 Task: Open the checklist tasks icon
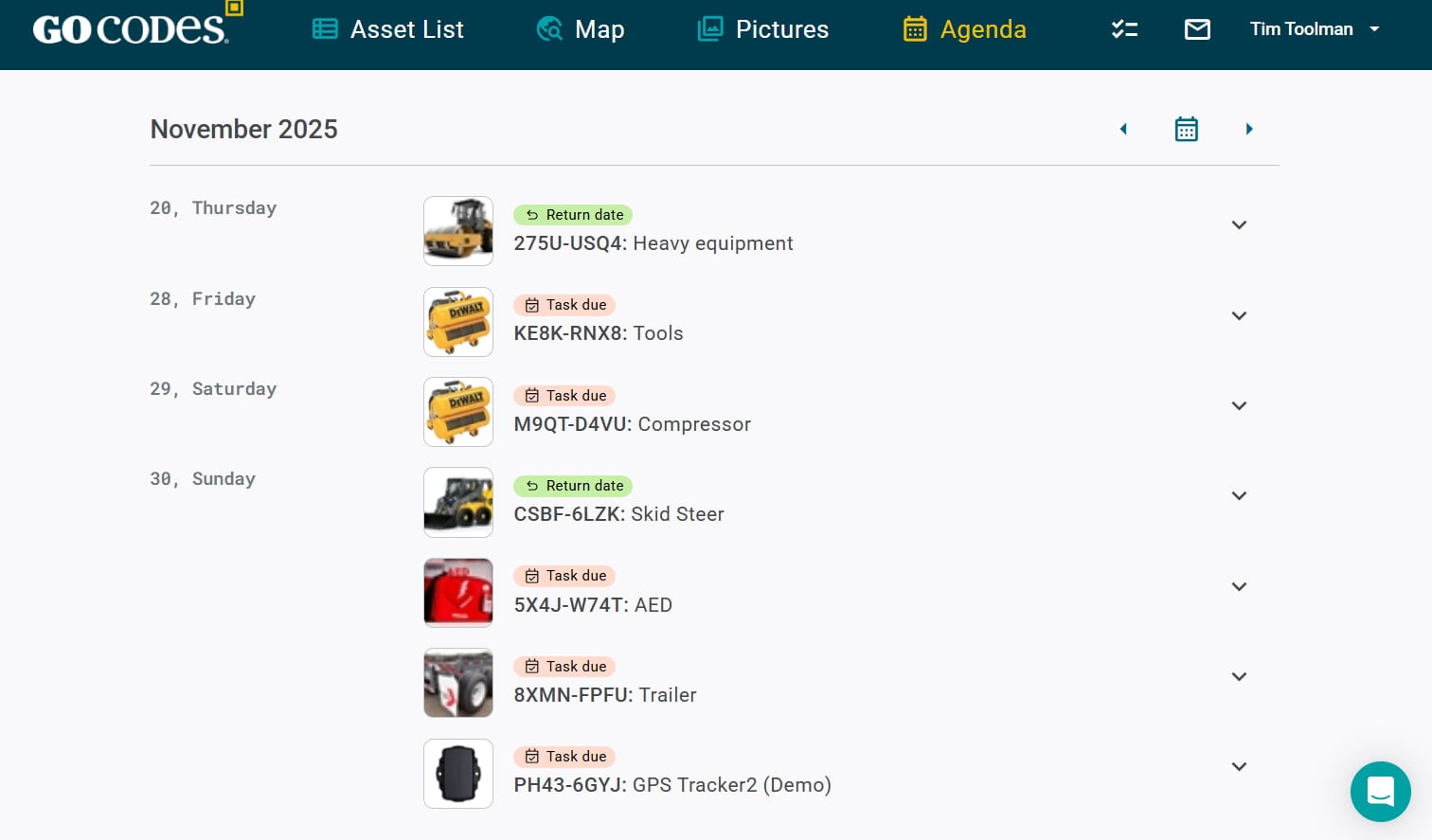tap(1124, 29)
